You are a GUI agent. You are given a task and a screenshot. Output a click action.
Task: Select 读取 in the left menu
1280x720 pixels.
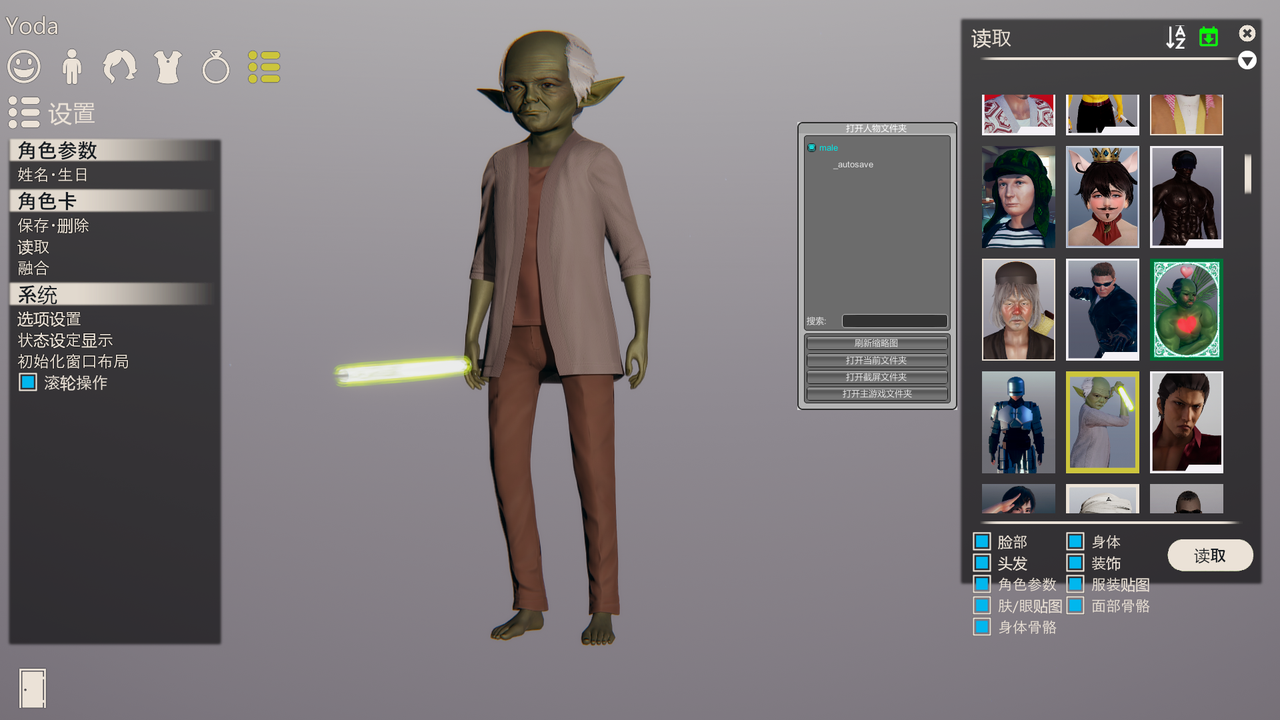[x=33, y=247]
